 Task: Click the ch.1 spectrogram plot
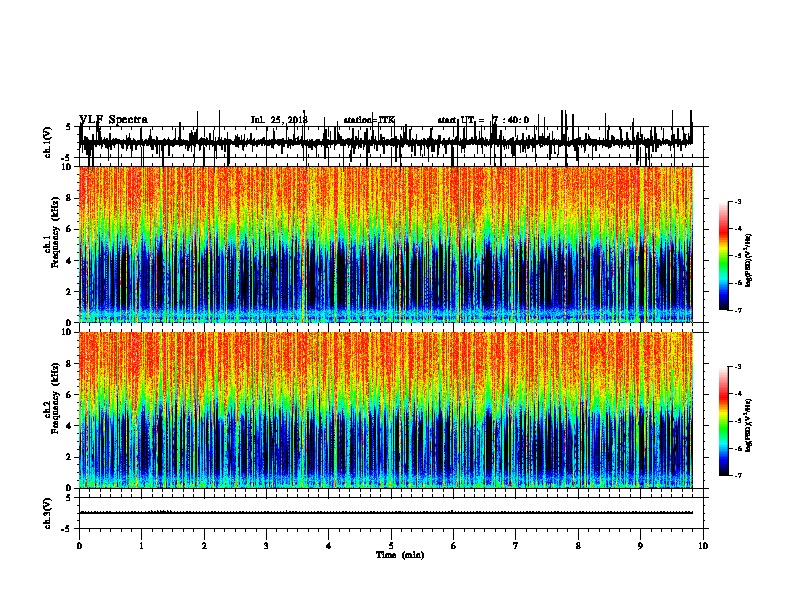point(386,244)
